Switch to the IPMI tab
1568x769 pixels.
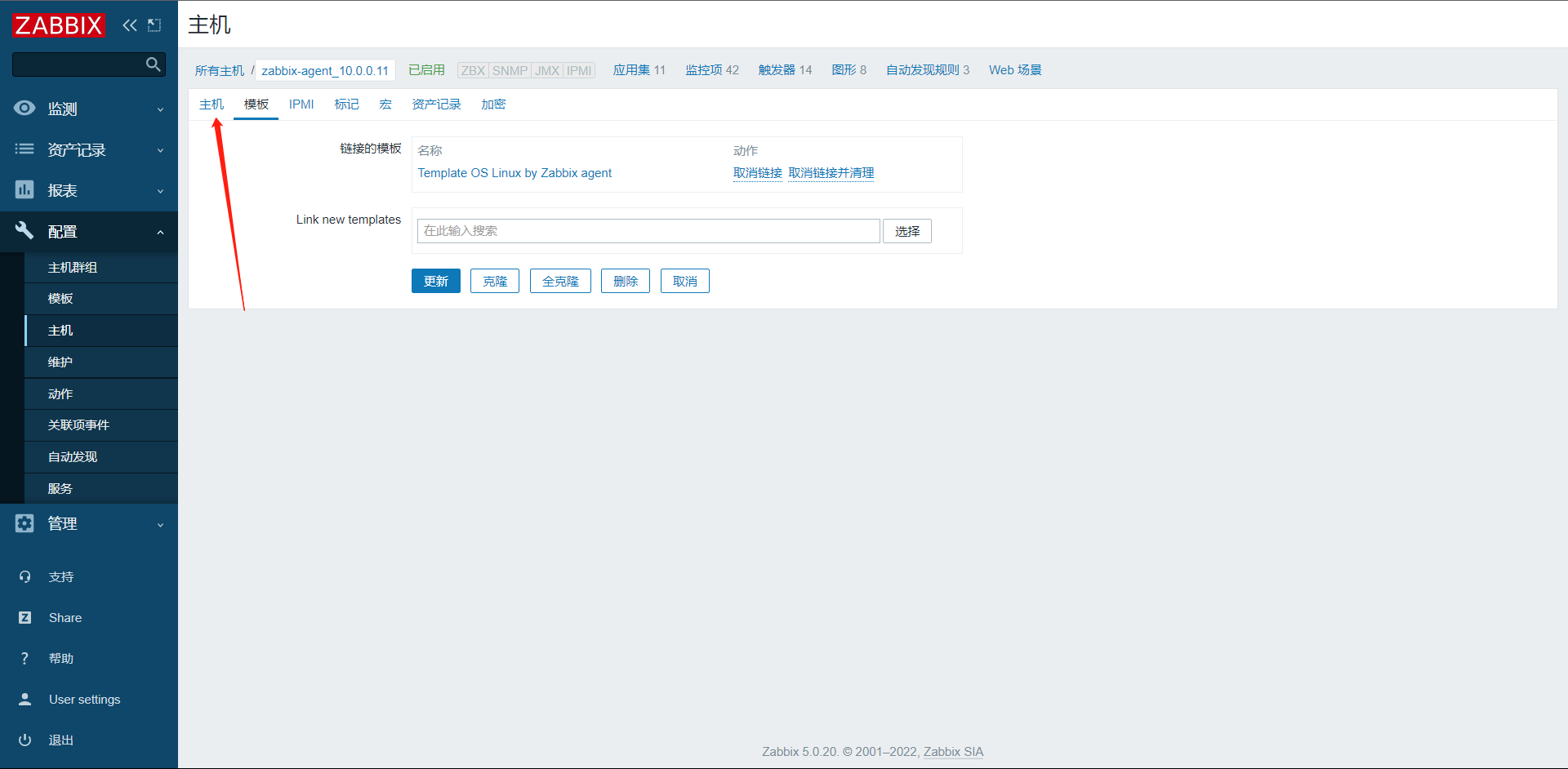click(x=301, y=104)
